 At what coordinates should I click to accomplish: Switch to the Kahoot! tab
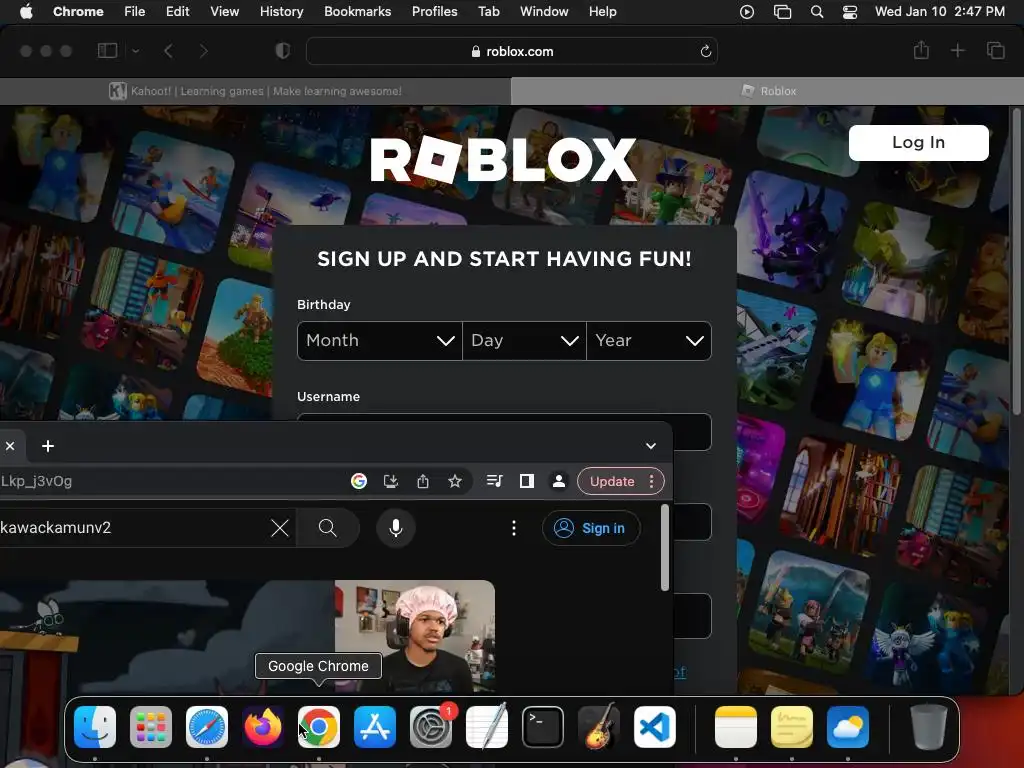tap(255, 91)
